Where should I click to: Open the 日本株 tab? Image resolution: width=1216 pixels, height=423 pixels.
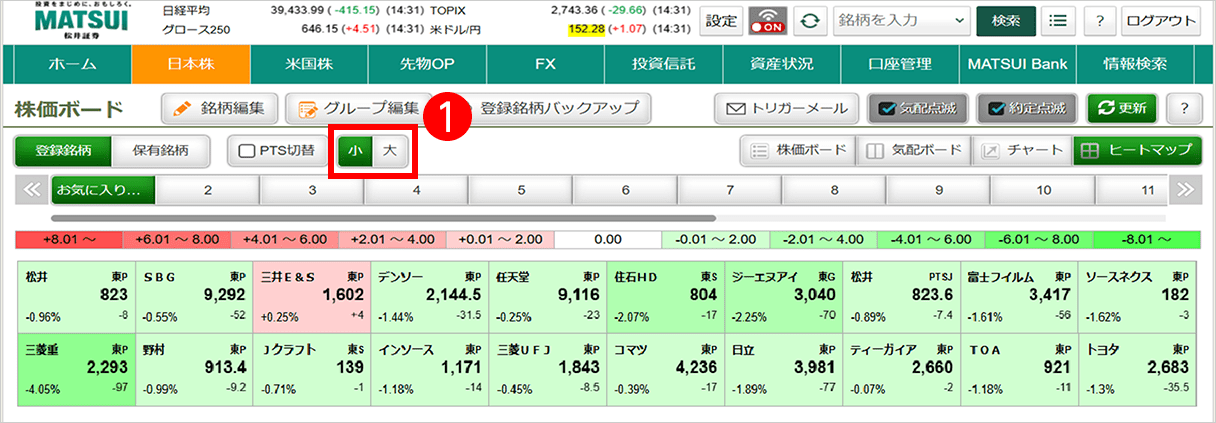click(x=190, y=64)
